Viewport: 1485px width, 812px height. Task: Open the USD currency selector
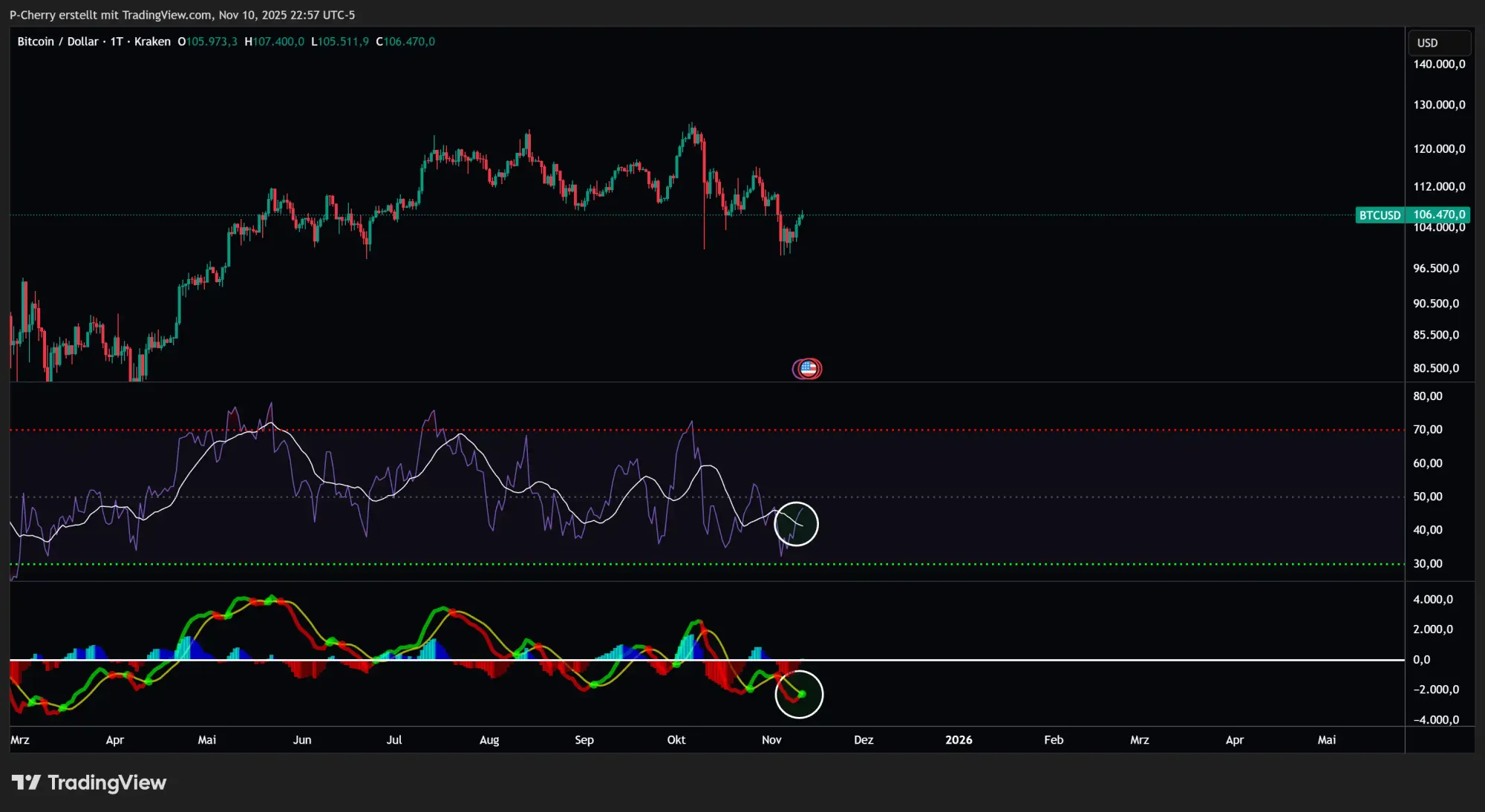[1426, 42]
